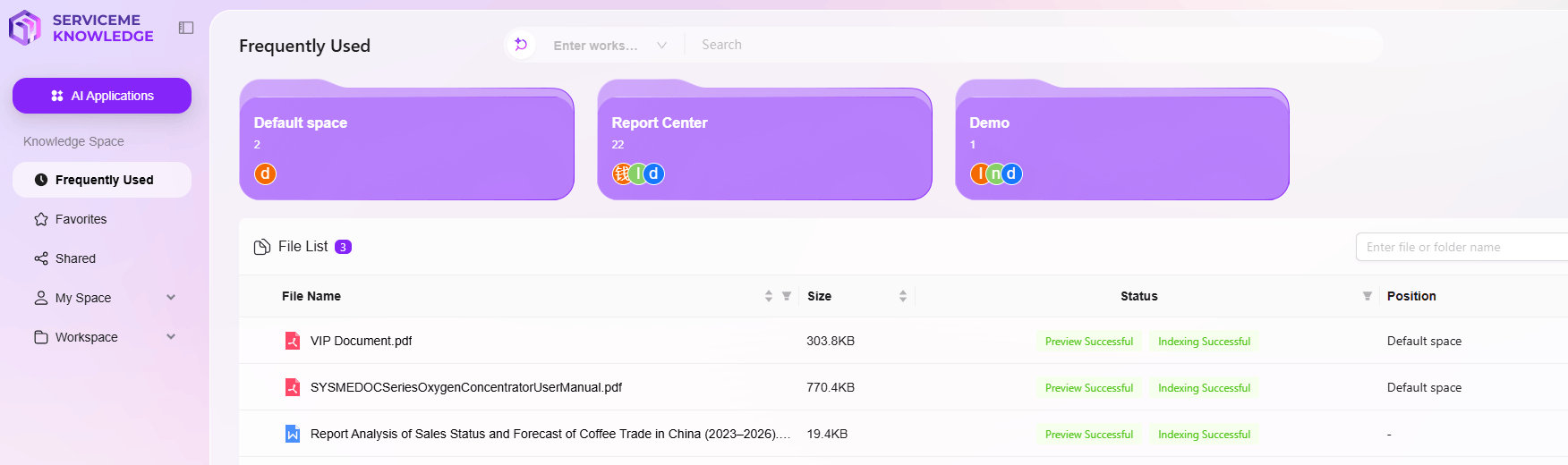The width and height of the screenshot is (1568, 465).
Task: Expand the Workspace chevron
Action: point(171,337)
